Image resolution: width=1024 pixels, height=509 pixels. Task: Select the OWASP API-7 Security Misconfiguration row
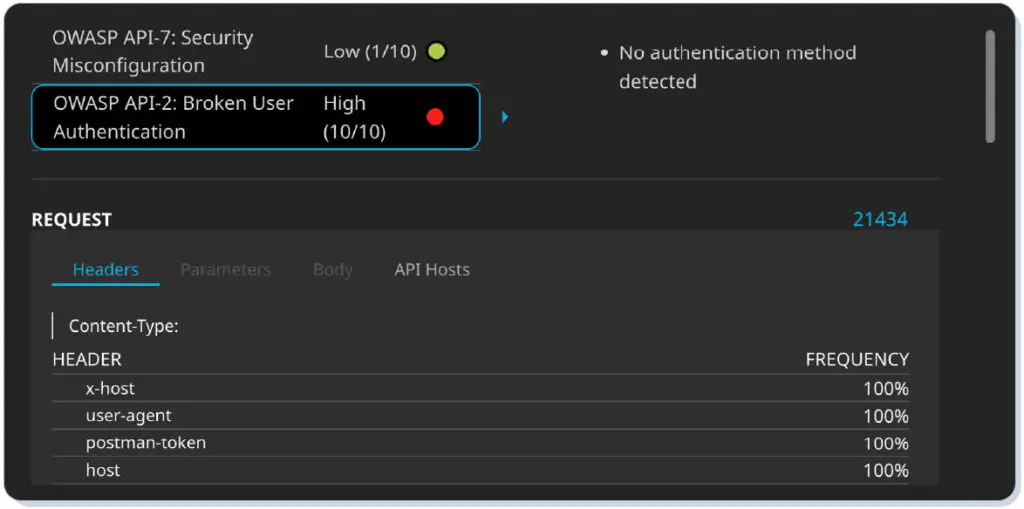256,52
